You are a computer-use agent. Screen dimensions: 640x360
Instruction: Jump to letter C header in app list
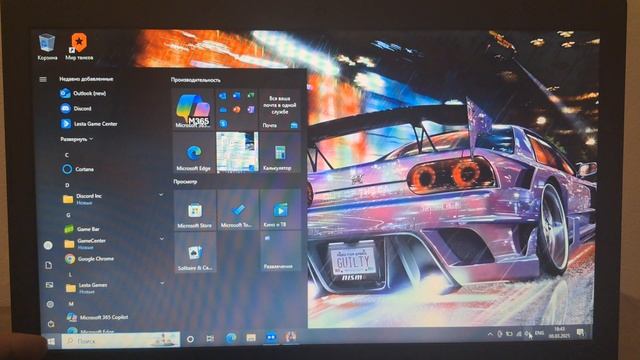(67, 155)
